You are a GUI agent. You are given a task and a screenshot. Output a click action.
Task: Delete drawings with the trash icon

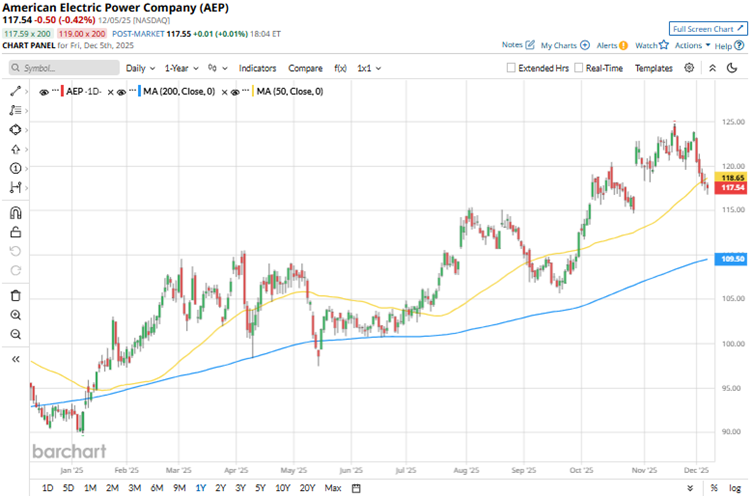[15, 295]
